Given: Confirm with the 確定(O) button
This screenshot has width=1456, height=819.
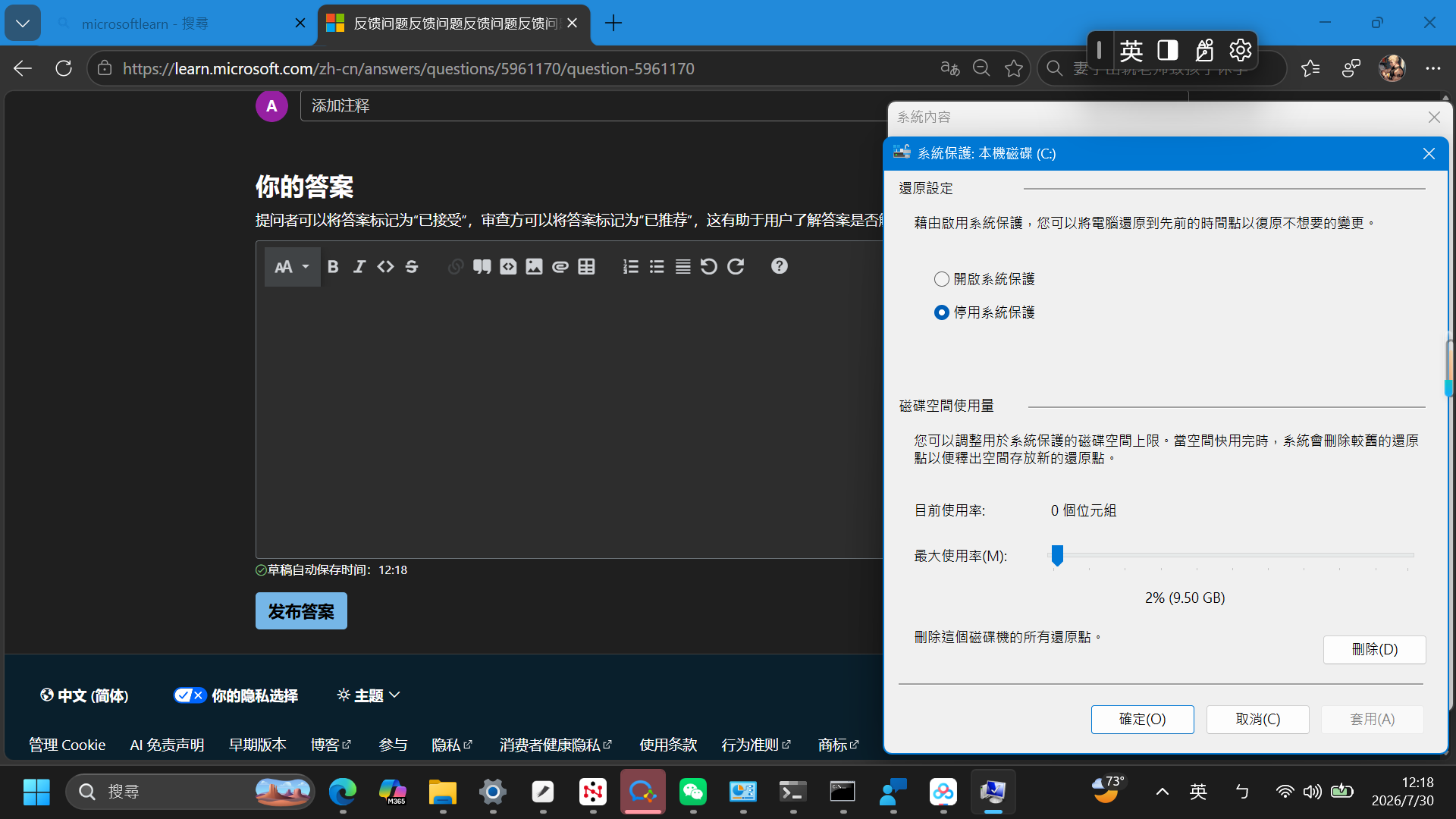Looking at the screenshot, I should (x=1142, y=719).
